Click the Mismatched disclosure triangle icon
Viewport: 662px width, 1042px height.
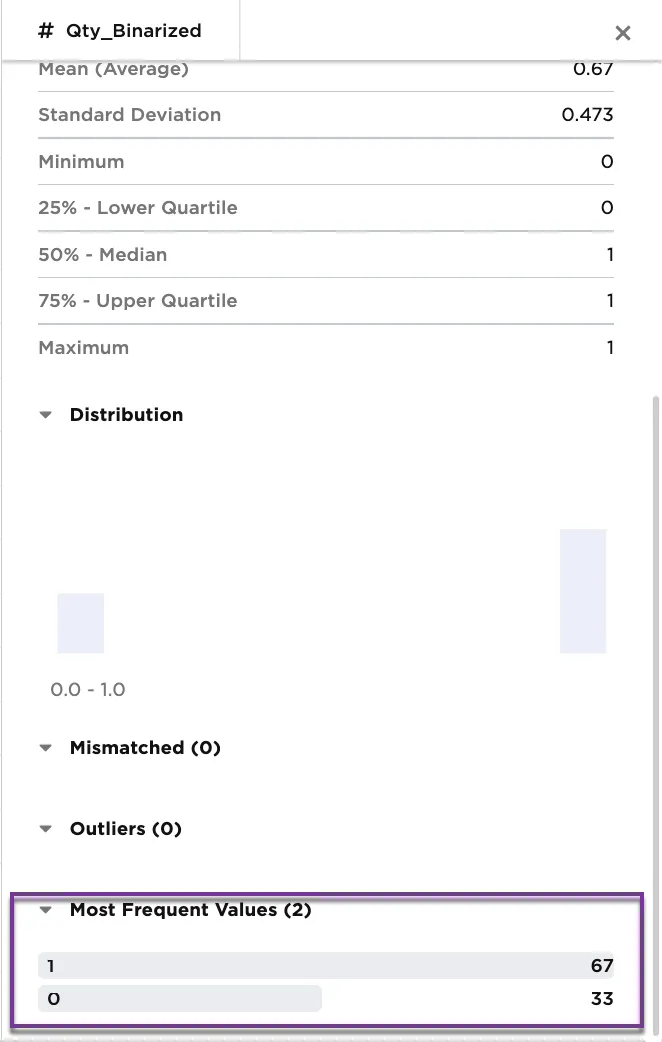coord(45,747)
